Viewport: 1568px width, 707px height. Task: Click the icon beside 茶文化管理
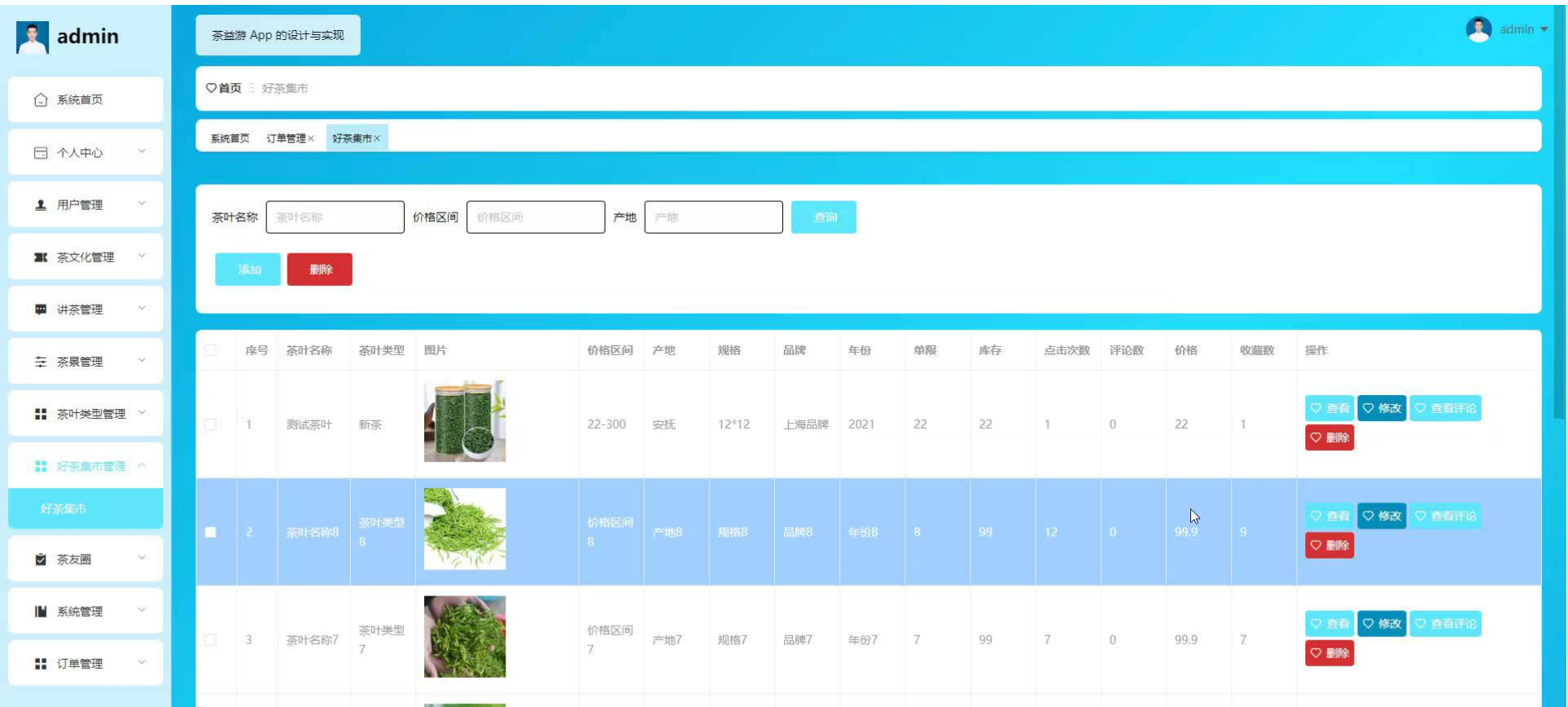coord(41,257)
